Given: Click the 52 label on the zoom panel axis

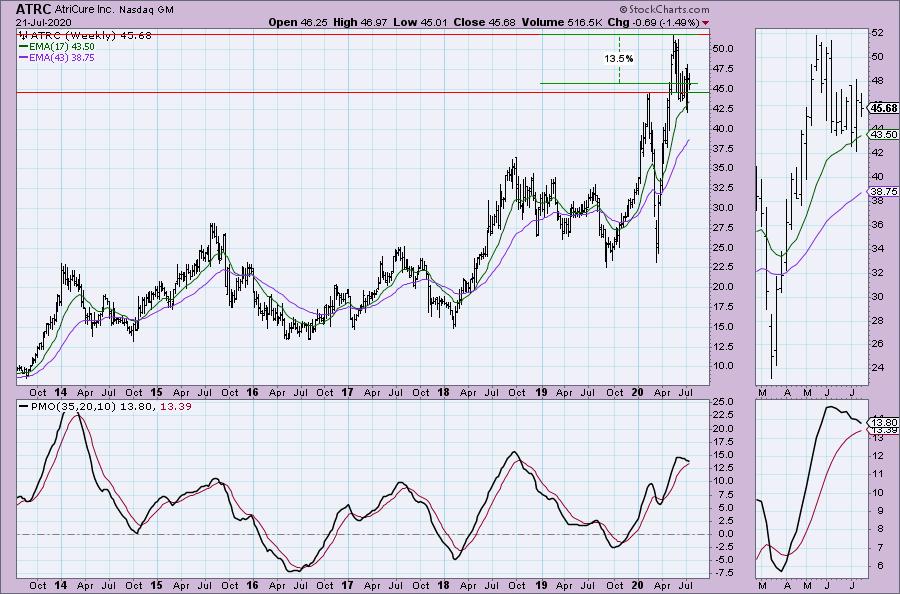Looking at the screenshot, I should click(878, 33).
